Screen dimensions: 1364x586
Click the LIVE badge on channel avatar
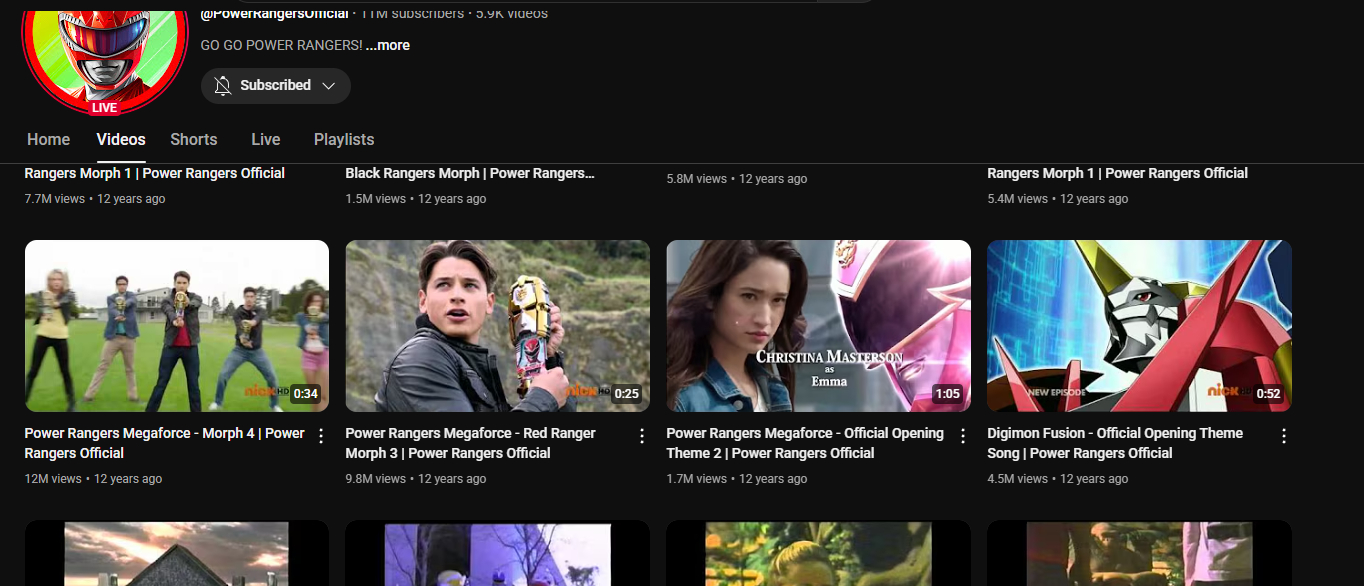pyautogui.click(x=104, y=107)
